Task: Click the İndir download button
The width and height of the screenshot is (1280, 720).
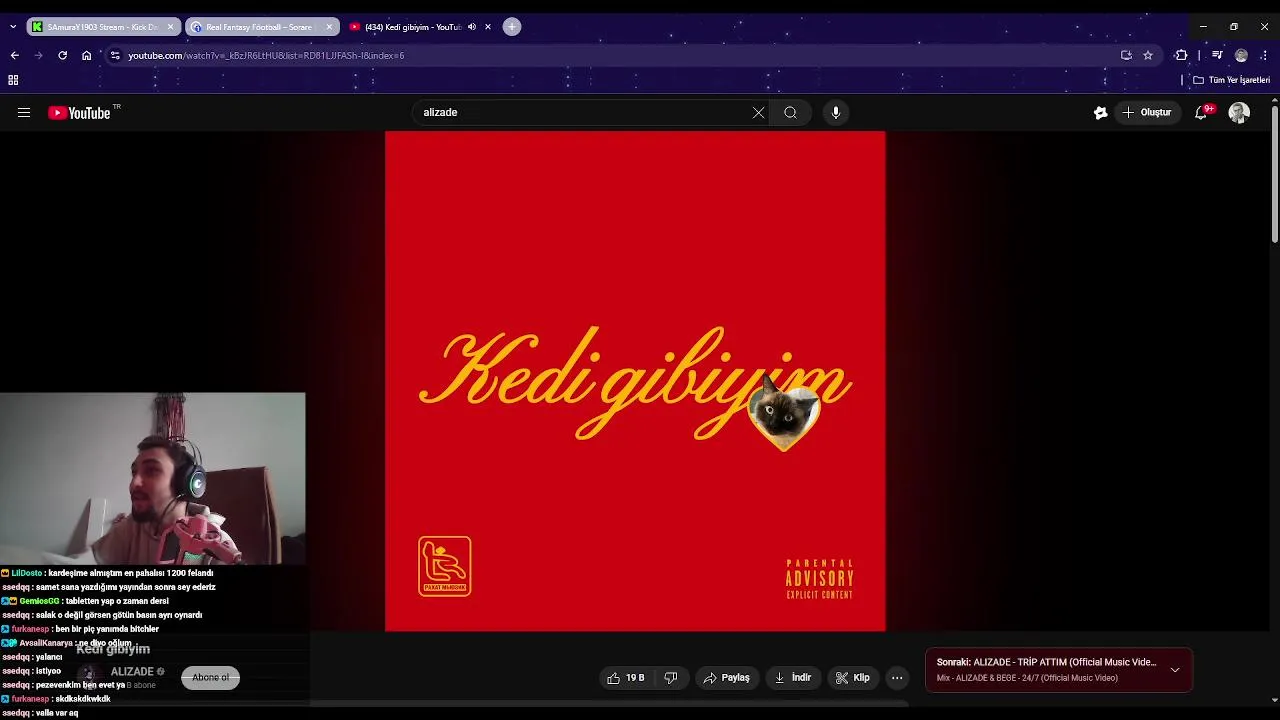Action: tap(792, 678)
